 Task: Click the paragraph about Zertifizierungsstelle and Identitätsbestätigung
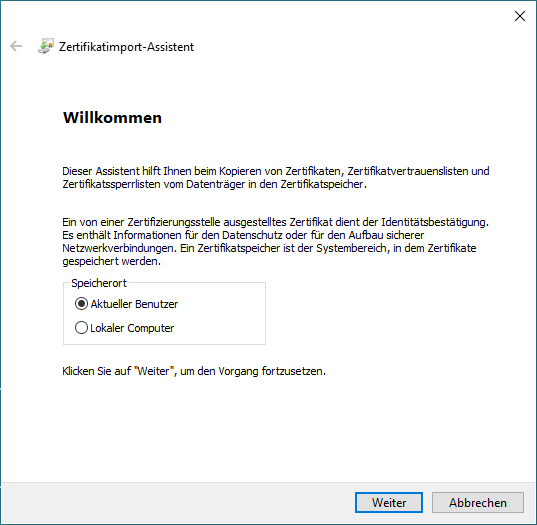point(275,241)
